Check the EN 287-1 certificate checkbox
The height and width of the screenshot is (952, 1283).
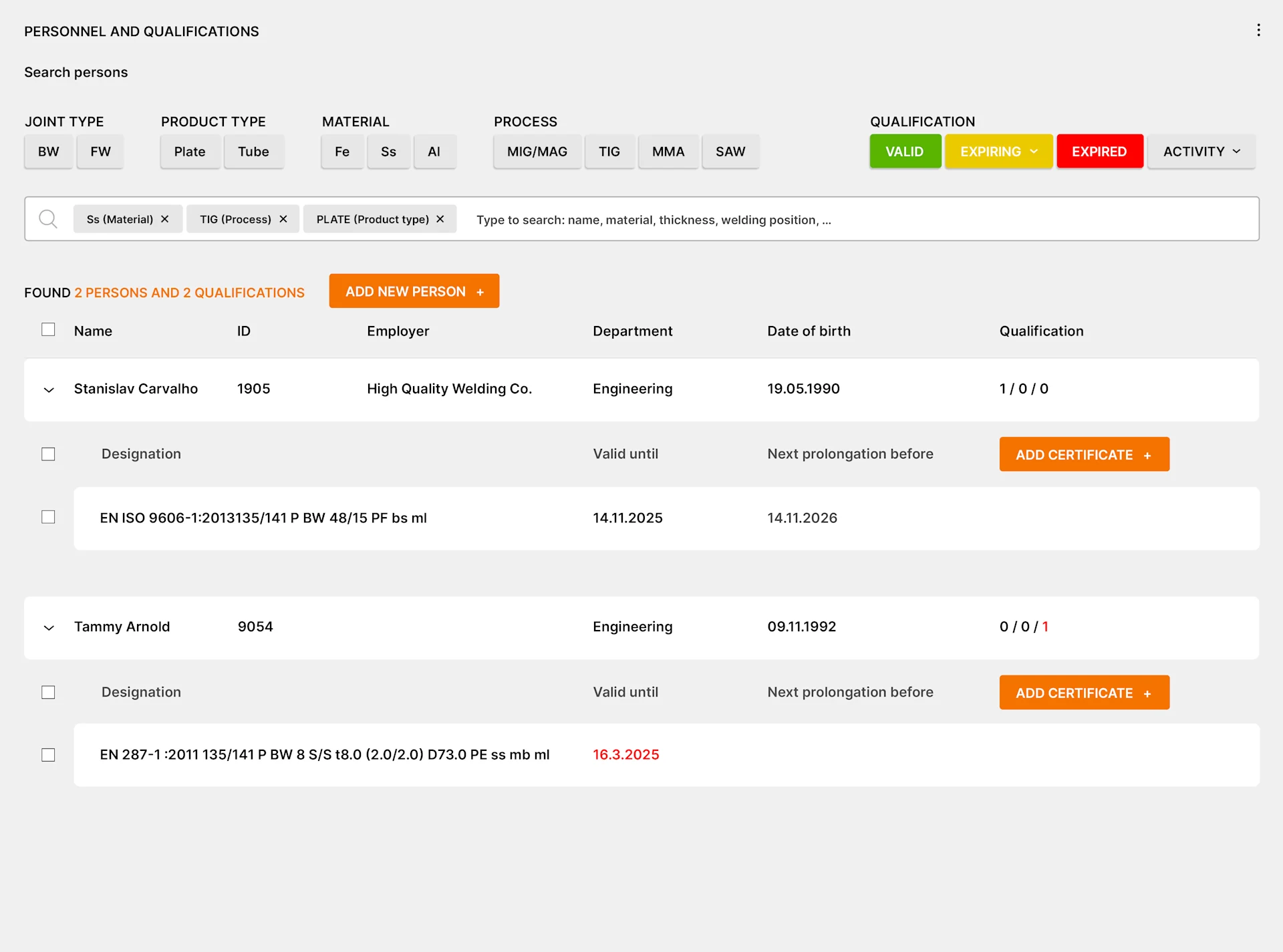point(48,755)
